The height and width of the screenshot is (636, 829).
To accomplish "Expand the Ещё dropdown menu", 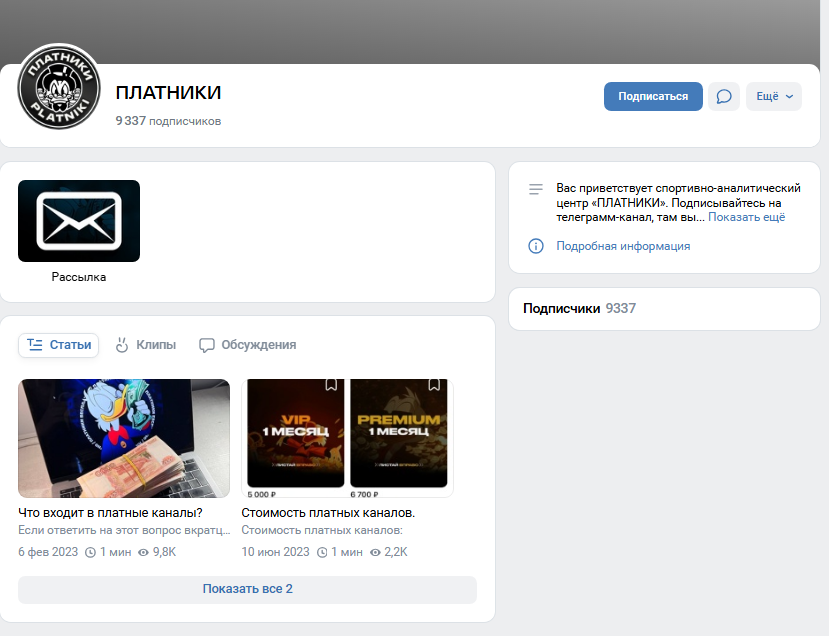I will coord(774,97).
